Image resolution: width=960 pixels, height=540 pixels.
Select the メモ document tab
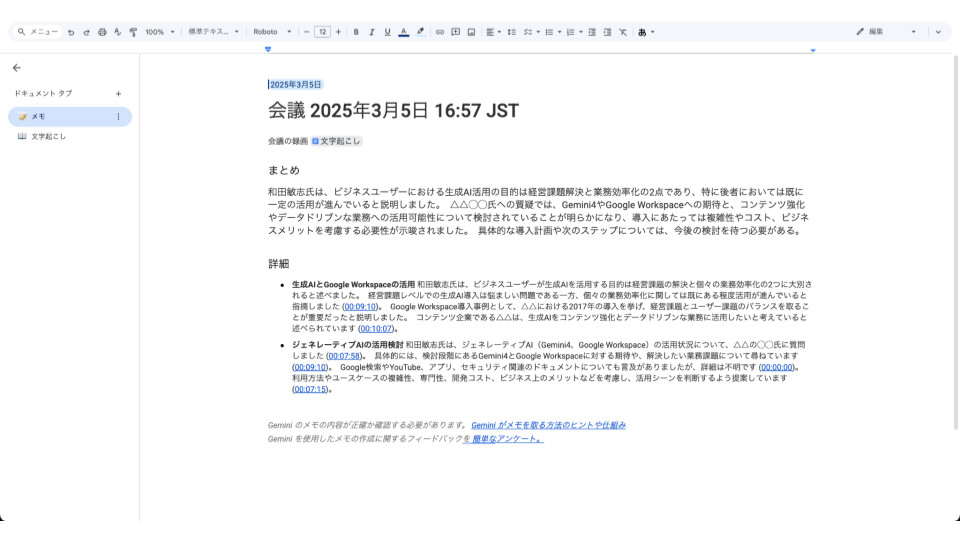(x=38, y=117)
